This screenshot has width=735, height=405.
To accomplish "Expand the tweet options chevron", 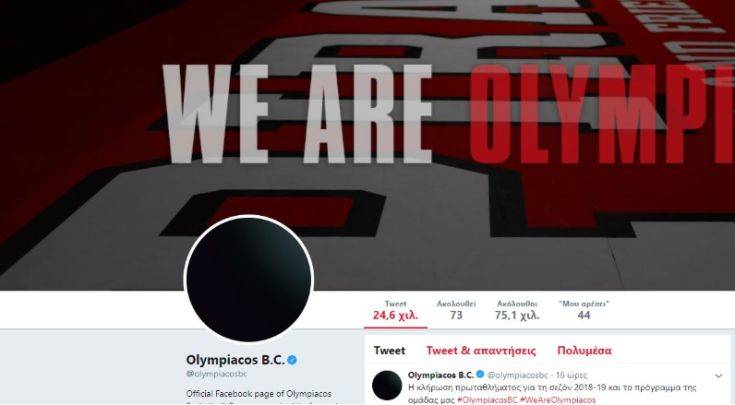I will 719,375.
